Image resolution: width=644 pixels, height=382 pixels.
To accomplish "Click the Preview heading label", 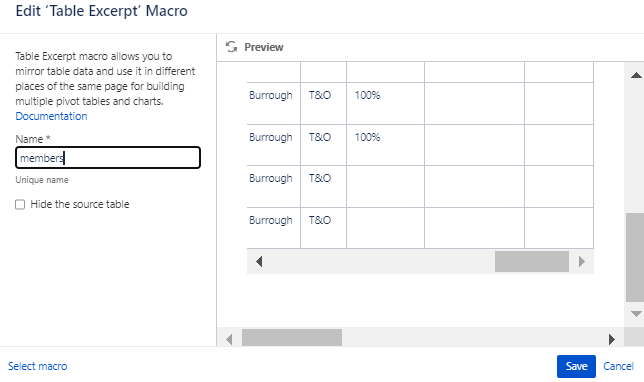I will pyautogui.click(x=264, y=47).
